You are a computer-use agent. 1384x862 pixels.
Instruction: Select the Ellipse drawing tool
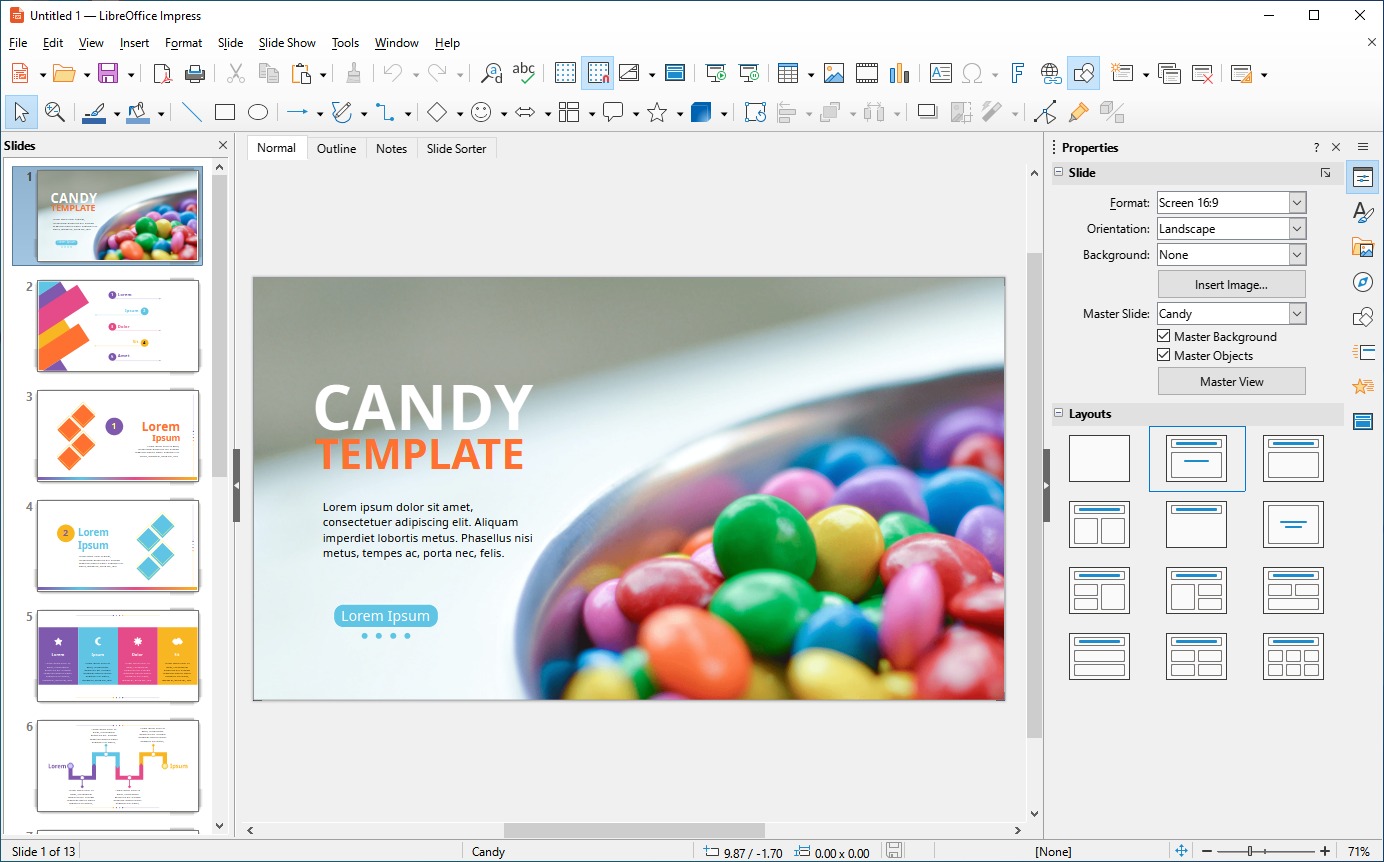[258, 112]
